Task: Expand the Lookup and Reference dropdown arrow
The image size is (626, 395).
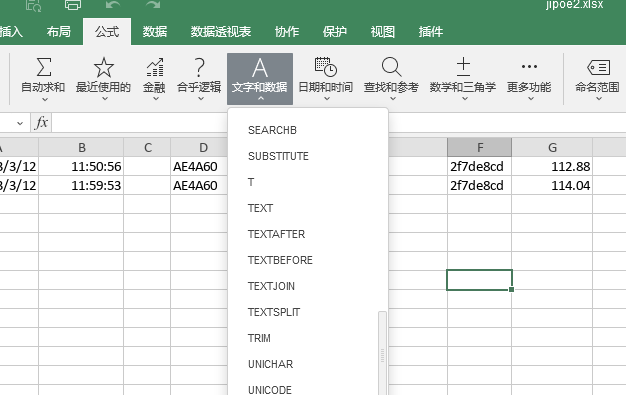Action: (393, 99)
